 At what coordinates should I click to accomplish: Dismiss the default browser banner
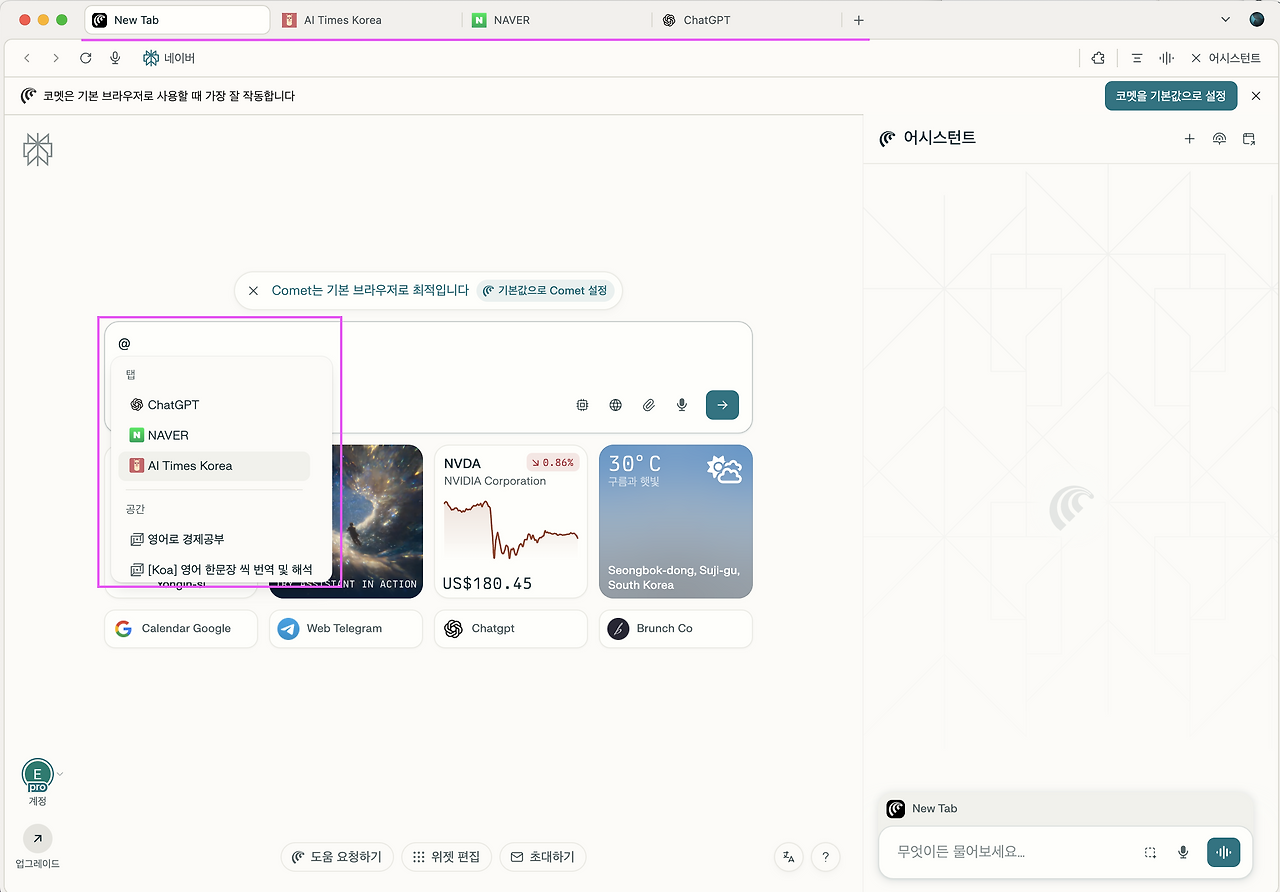point(1257,96)
